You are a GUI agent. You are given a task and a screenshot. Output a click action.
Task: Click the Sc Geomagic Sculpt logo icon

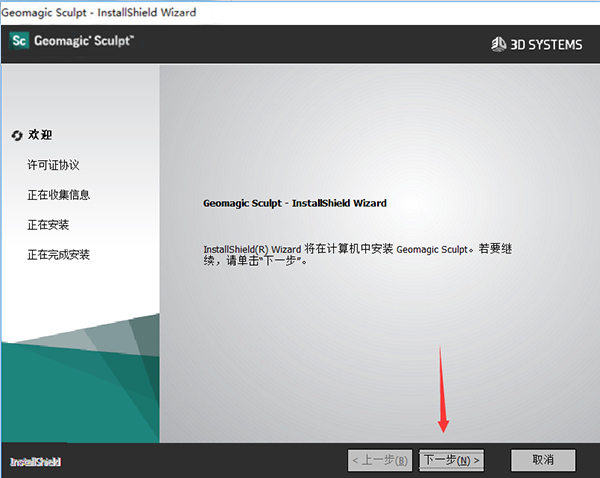[19, 41]
